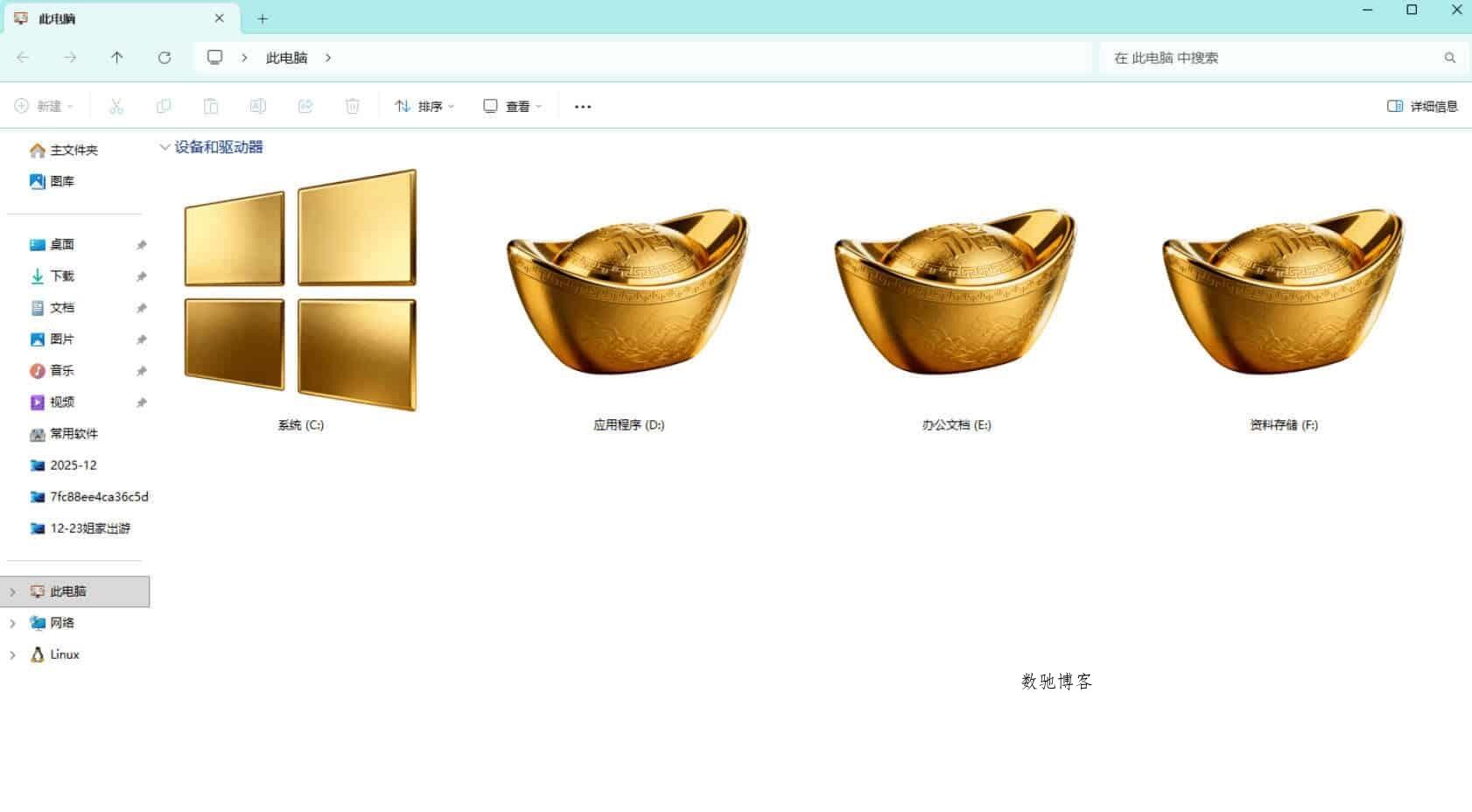Click pin icon next to 图片

point(141,339)
